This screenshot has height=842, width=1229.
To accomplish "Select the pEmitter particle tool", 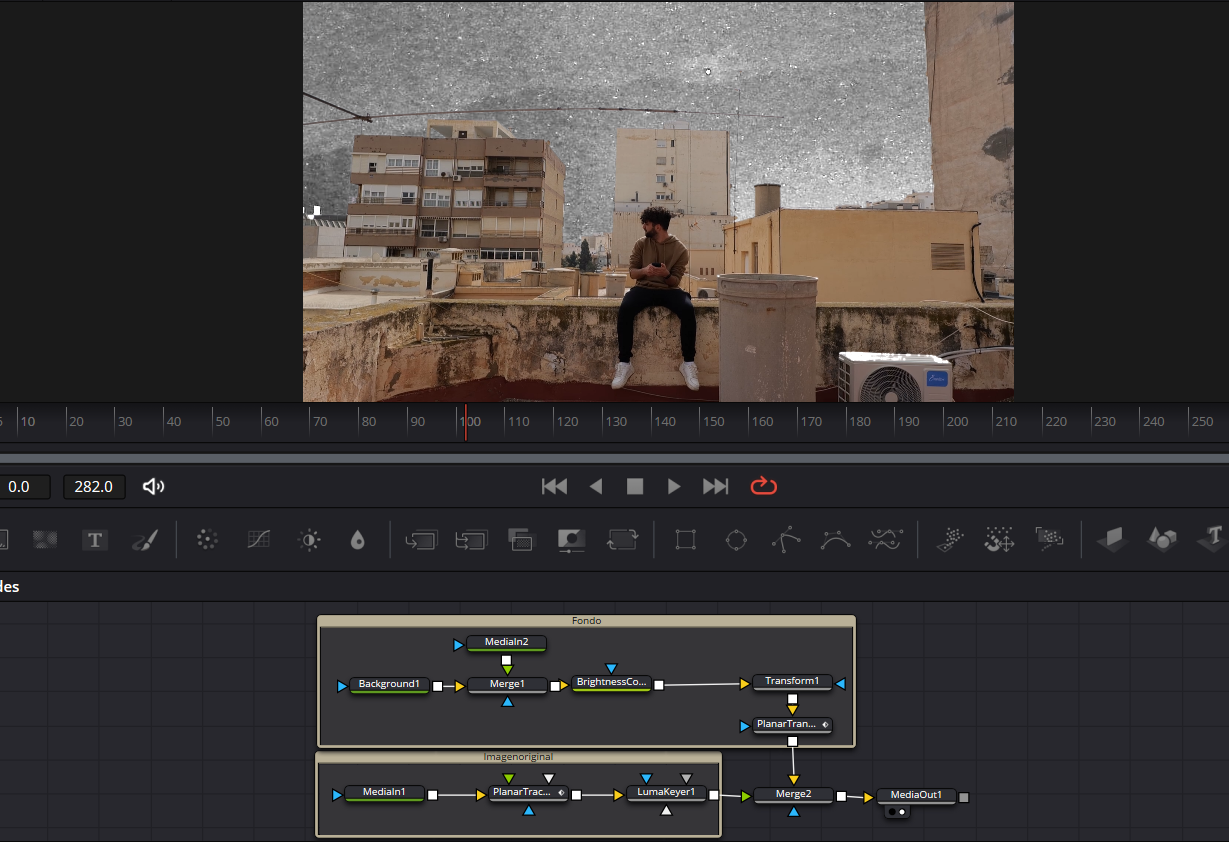I will [948, 540].
